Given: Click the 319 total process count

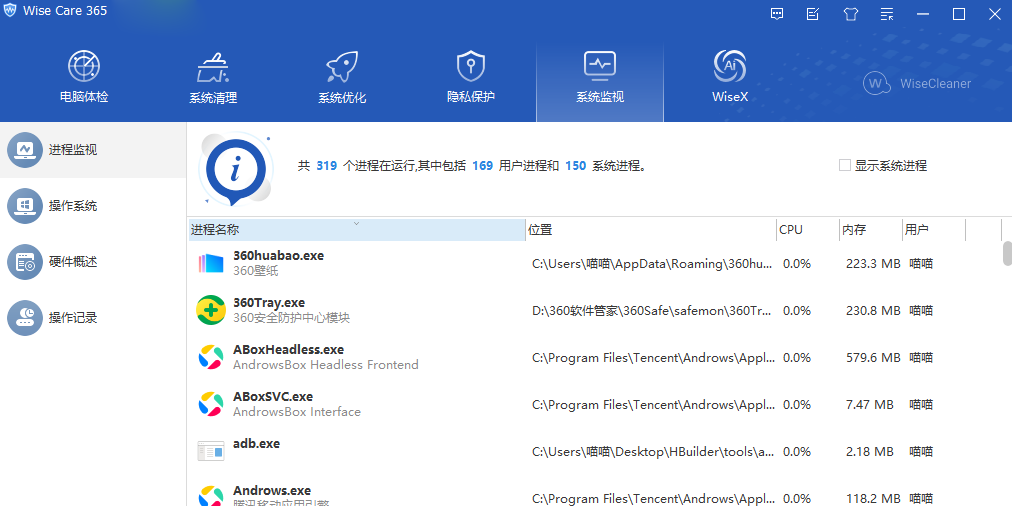Looking at the screenshot, I should (327, 166).
